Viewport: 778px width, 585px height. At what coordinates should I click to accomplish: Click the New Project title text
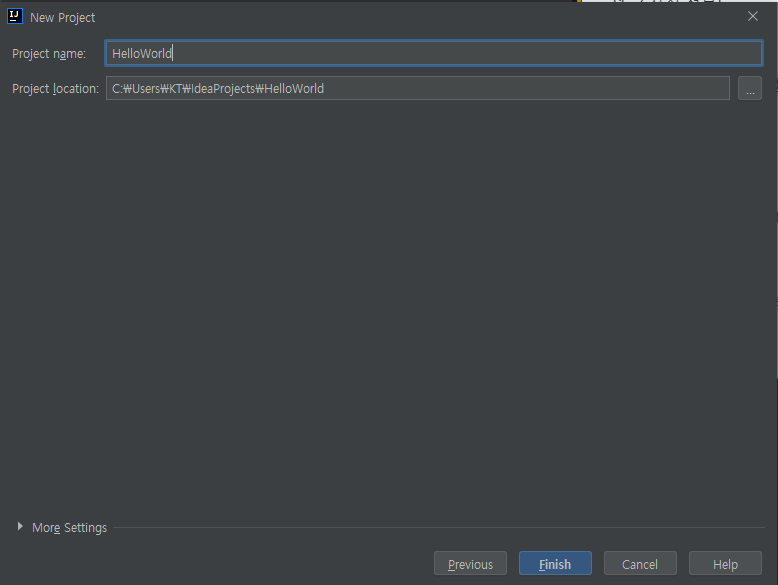point(63,18)
